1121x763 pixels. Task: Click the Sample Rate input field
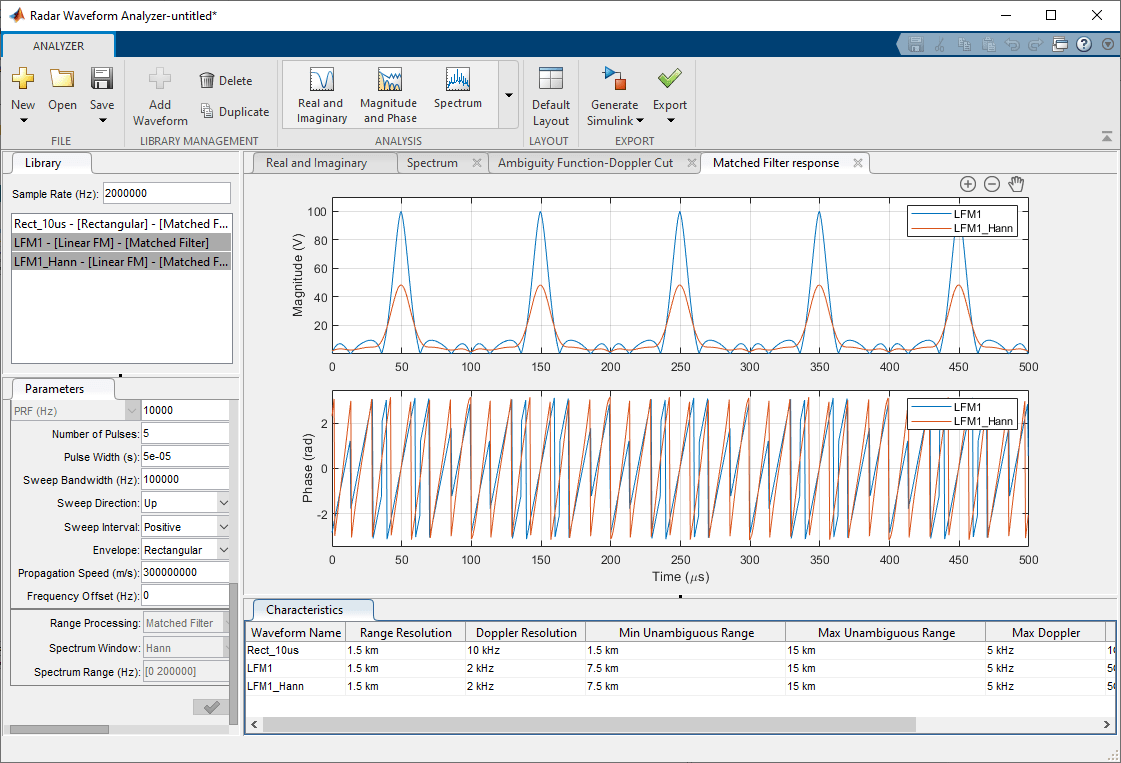click(166, 193)
